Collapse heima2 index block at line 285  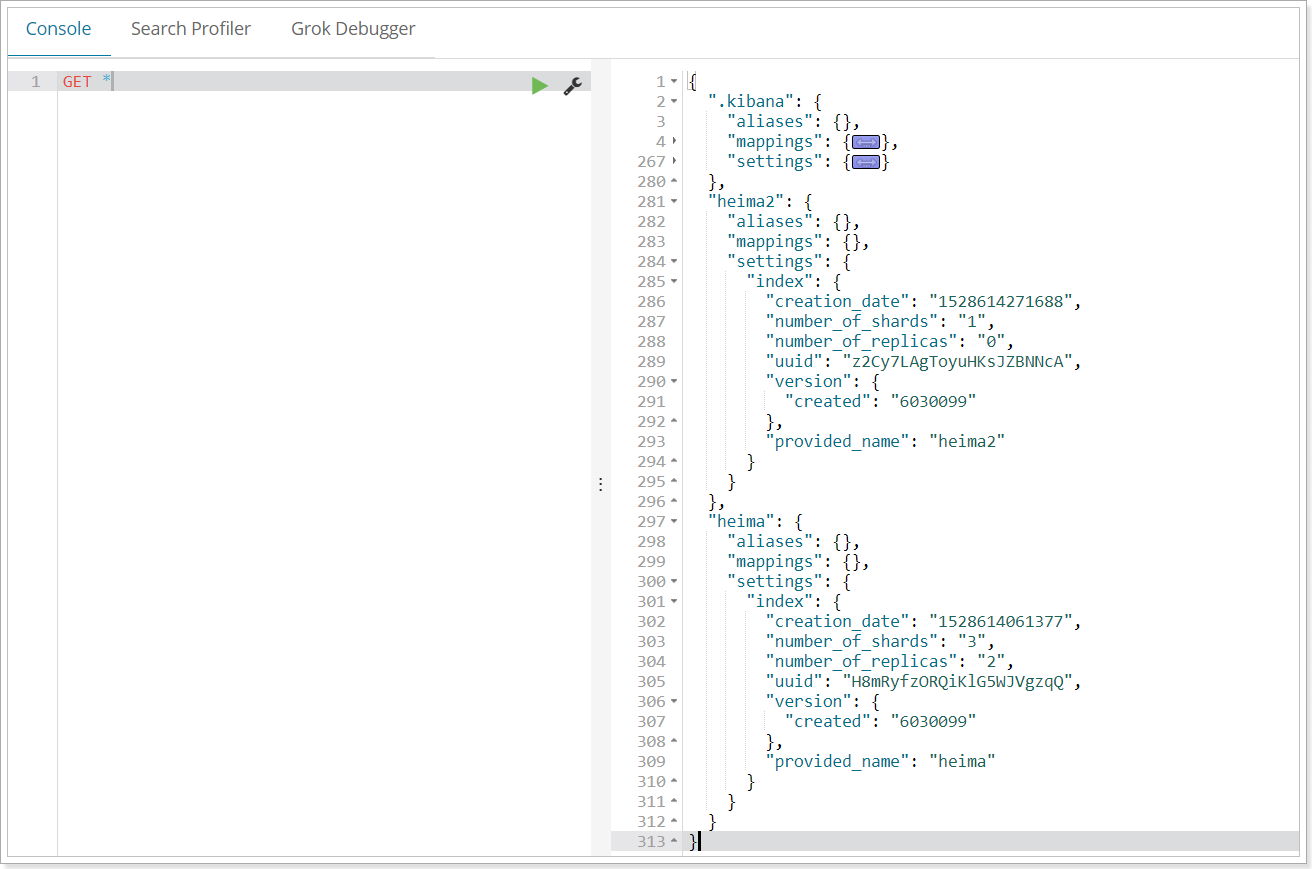[674, 282]
